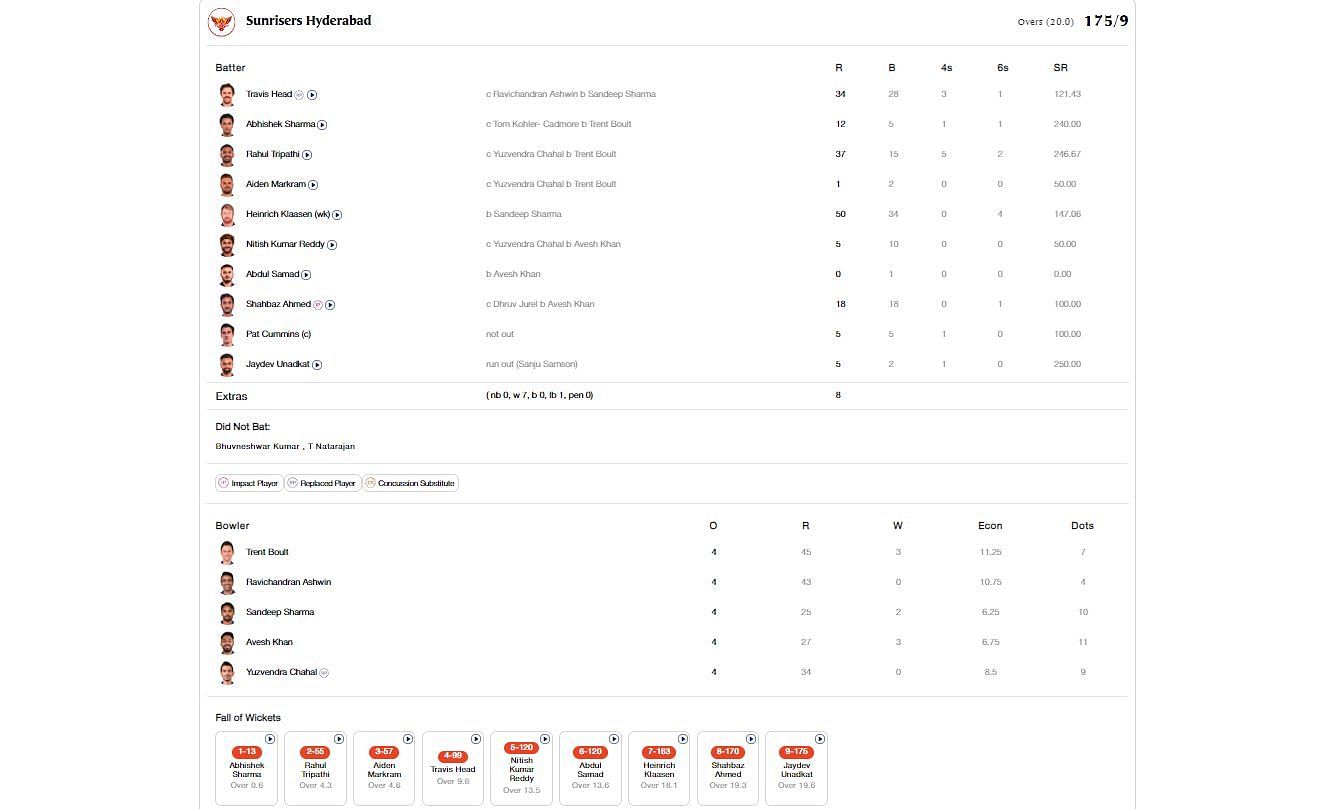Play Aiden Markram batting video icon
1332x809 pixels.
313,185
